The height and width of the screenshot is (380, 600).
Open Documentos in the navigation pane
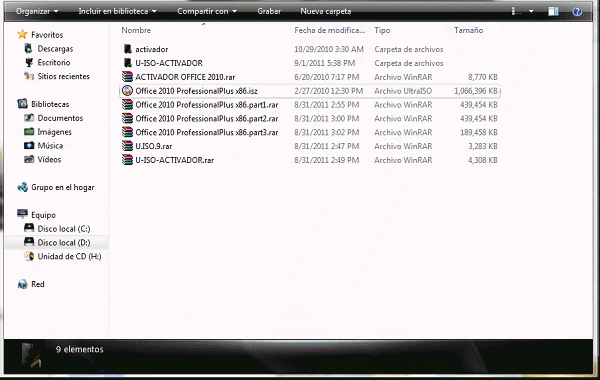click(x=60, y=118)
